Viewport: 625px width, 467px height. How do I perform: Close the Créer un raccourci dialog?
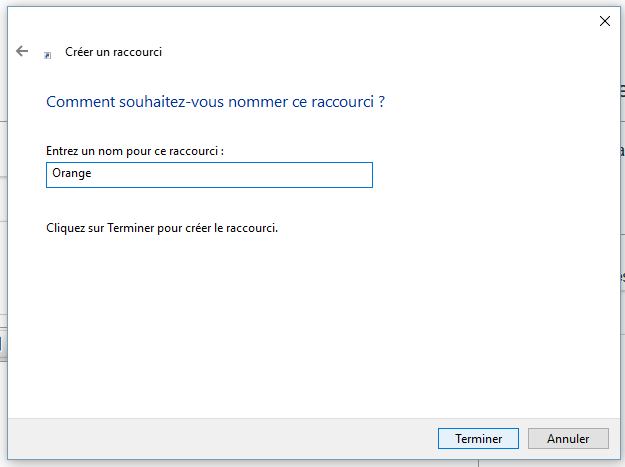pos(603,20)
